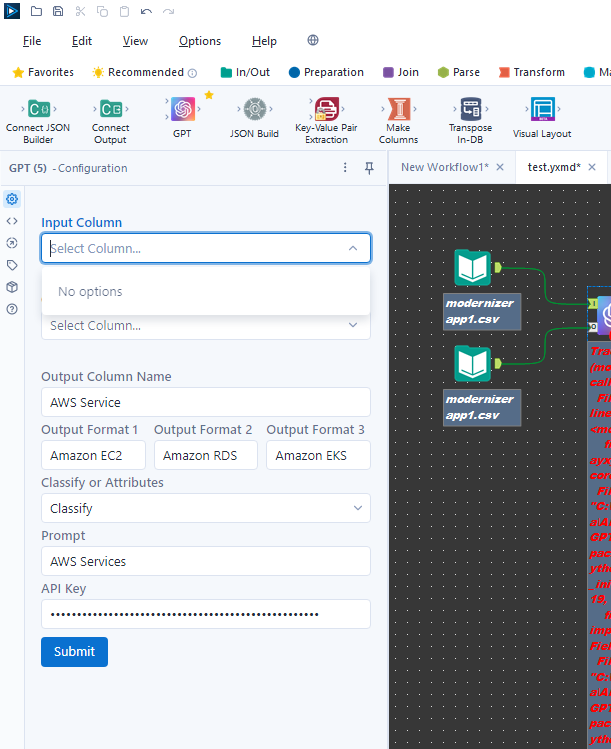611x749 pixels.
Task: Open the annotation tag sidebar icon
Action: point(12,265)
